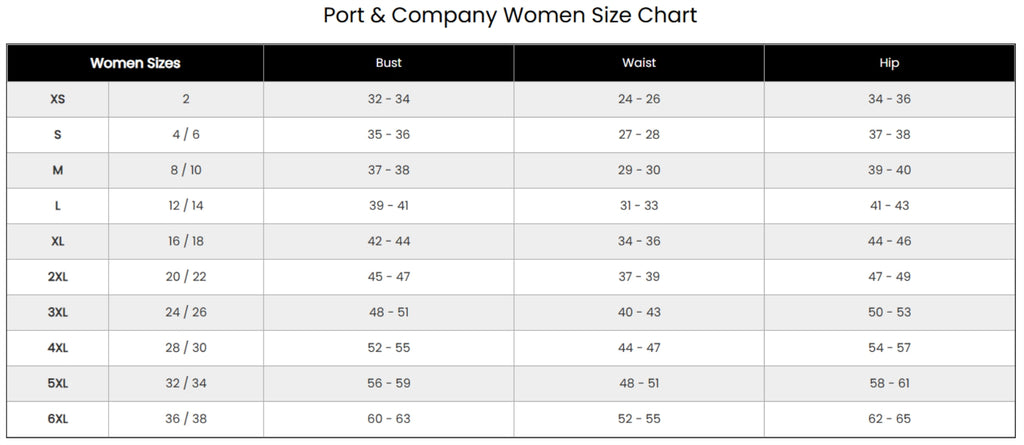Viewport: 1024px width, 445px height.
Task: Select the 2XL size row label
Action: pos(57,276)
